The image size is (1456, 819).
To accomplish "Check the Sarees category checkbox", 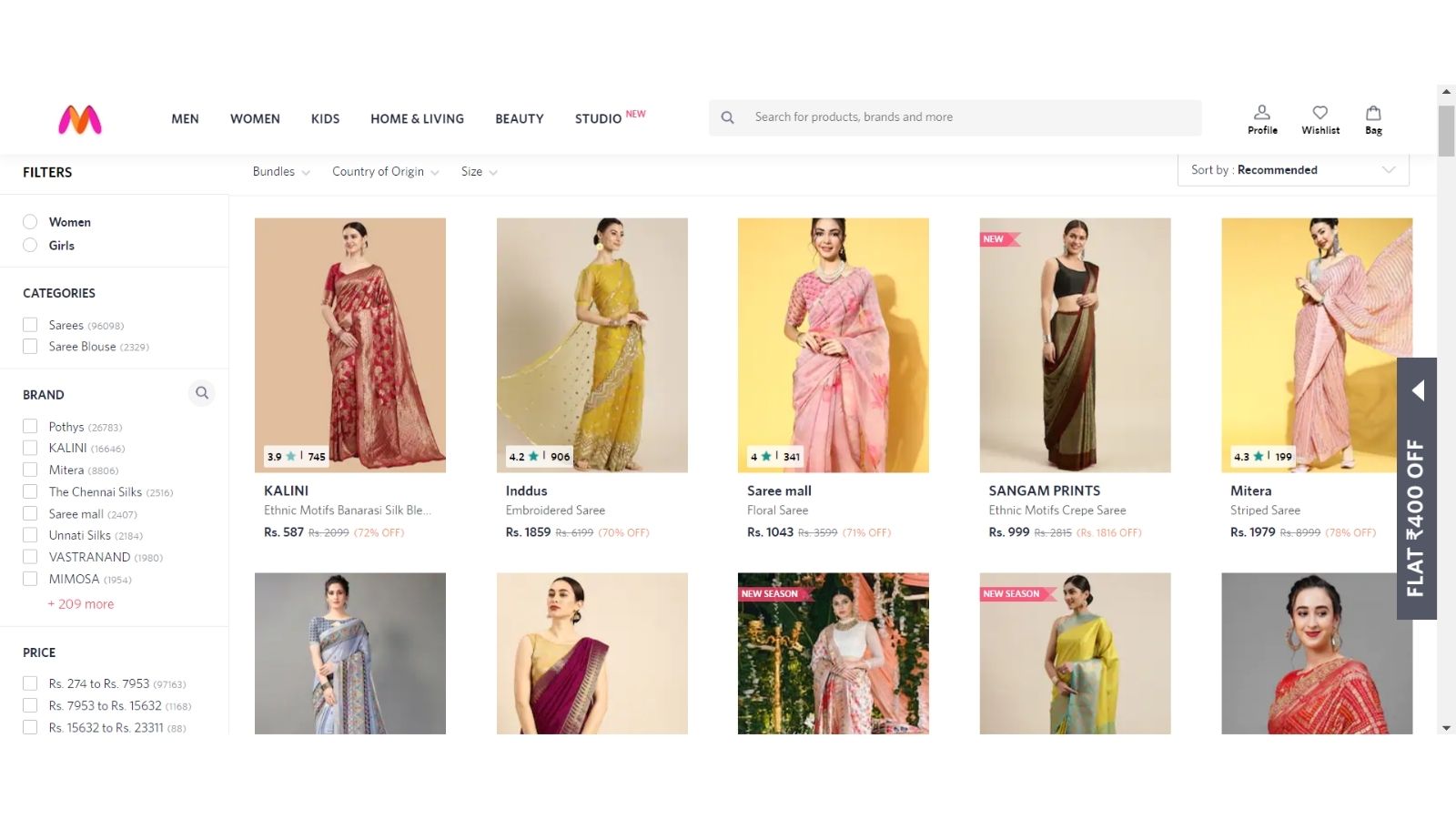I will 30,324.
